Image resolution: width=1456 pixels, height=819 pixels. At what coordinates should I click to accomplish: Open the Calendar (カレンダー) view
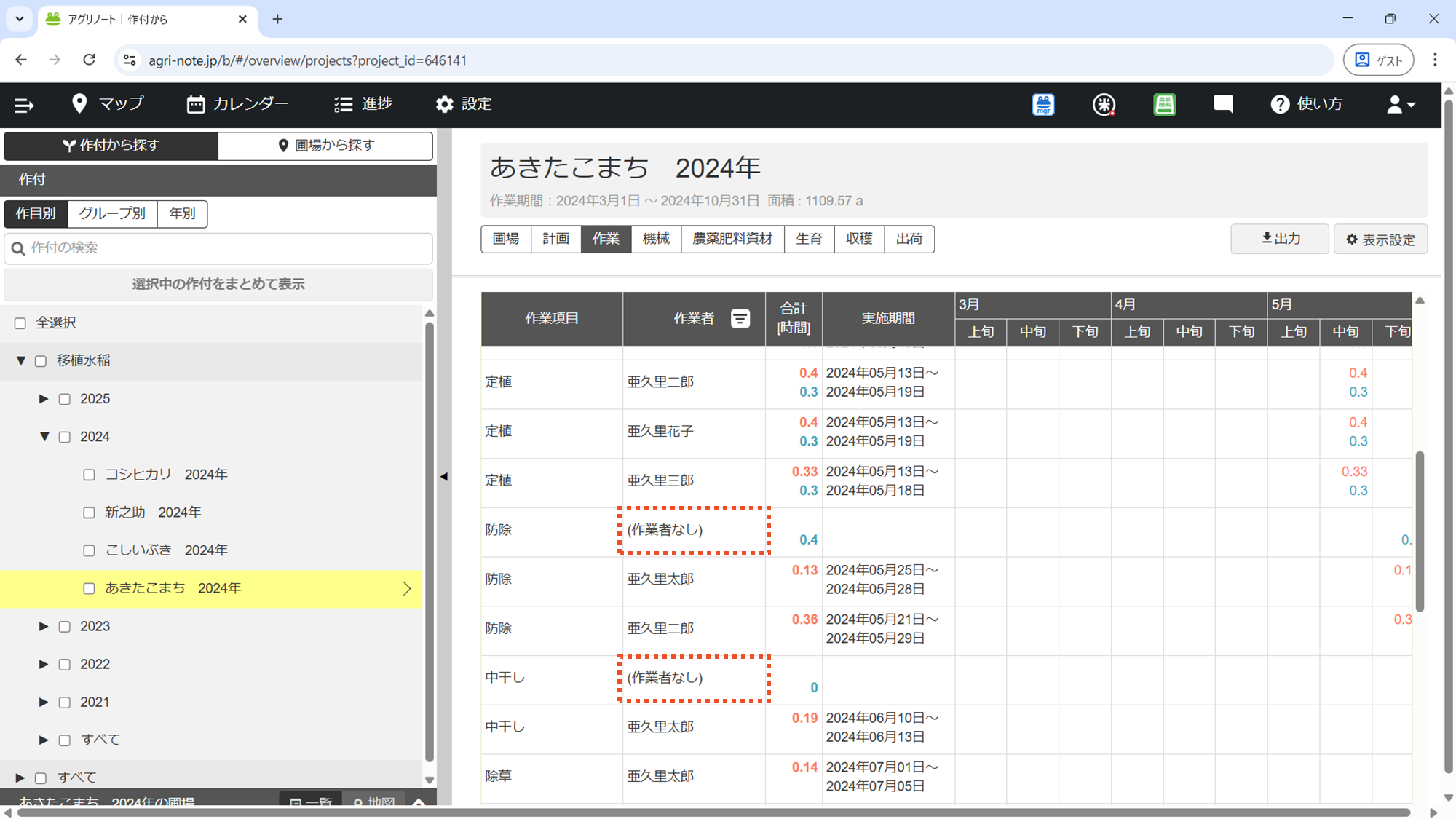237,104
